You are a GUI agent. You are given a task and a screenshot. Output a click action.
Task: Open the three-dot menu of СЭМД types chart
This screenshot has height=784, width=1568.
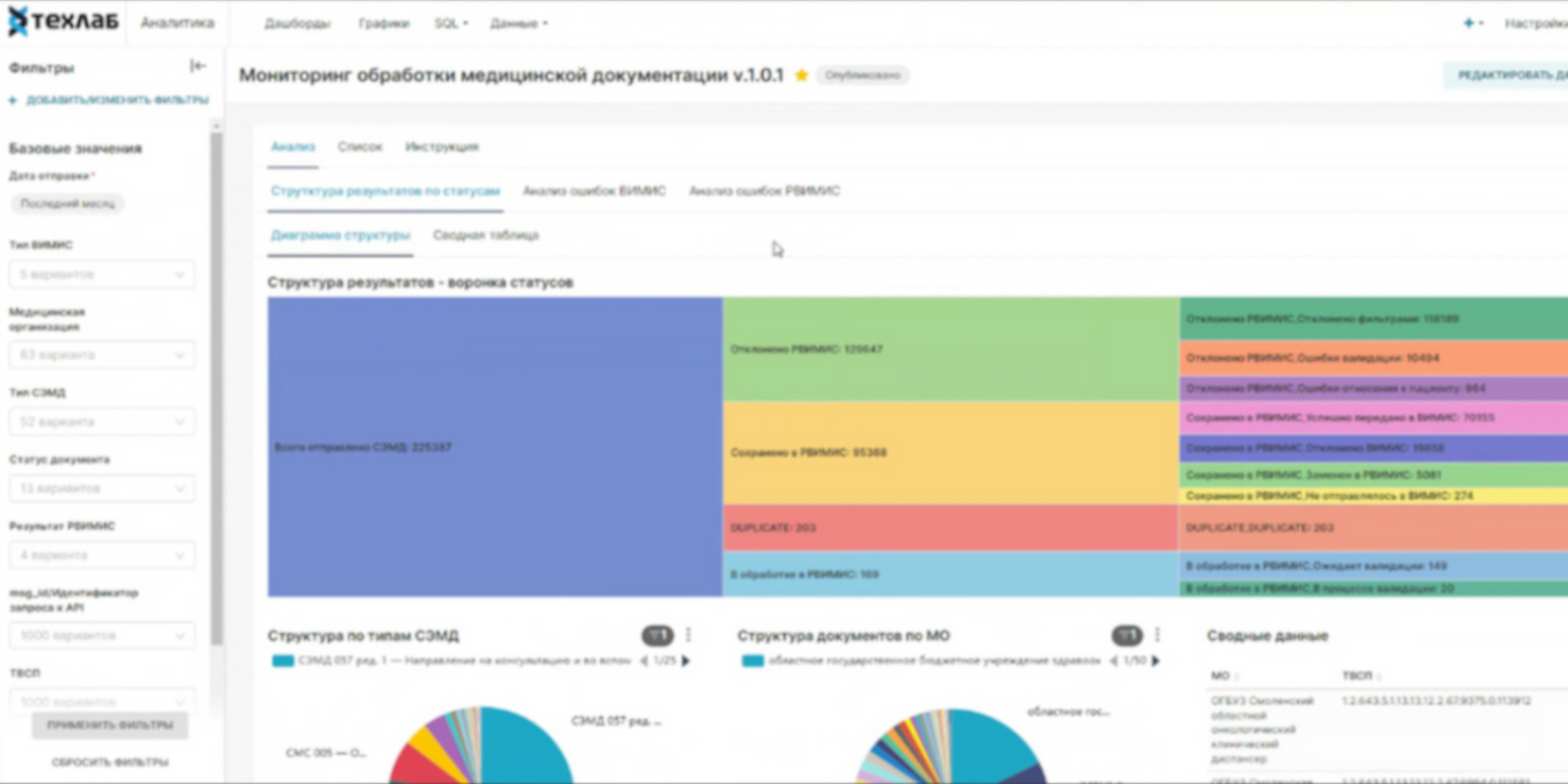coord(688,635)
